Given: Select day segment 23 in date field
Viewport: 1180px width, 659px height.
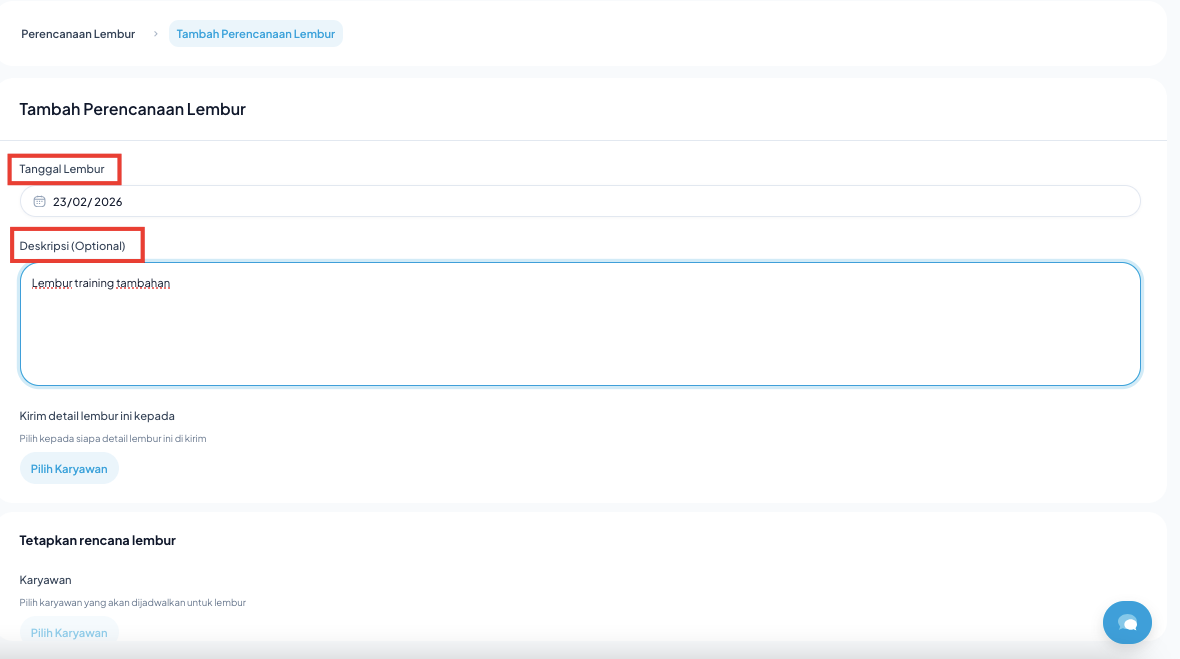Looking at the screenshot, I should click(x=60, y=201).
